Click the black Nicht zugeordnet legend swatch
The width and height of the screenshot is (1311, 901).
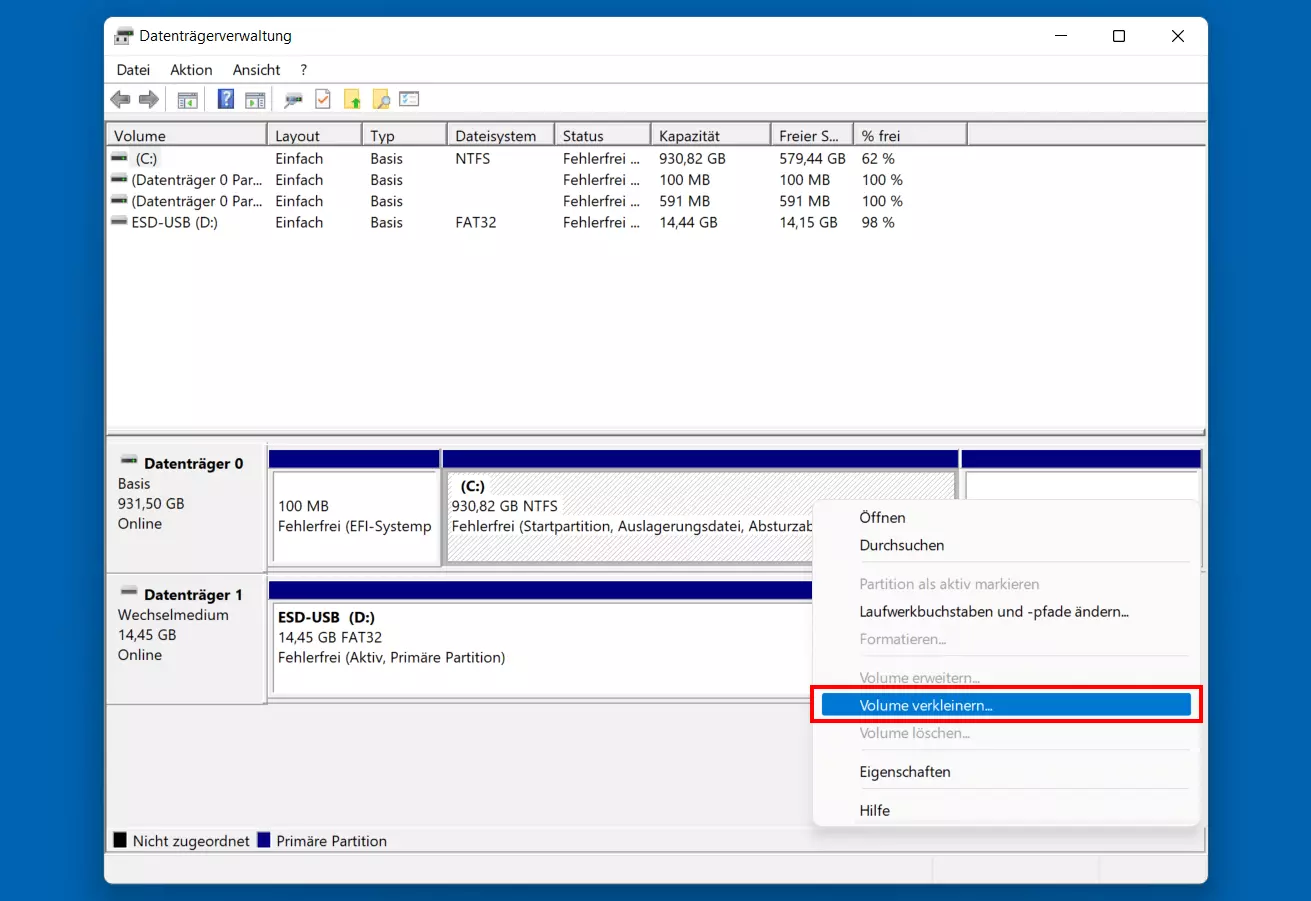(x=120, y=841)
